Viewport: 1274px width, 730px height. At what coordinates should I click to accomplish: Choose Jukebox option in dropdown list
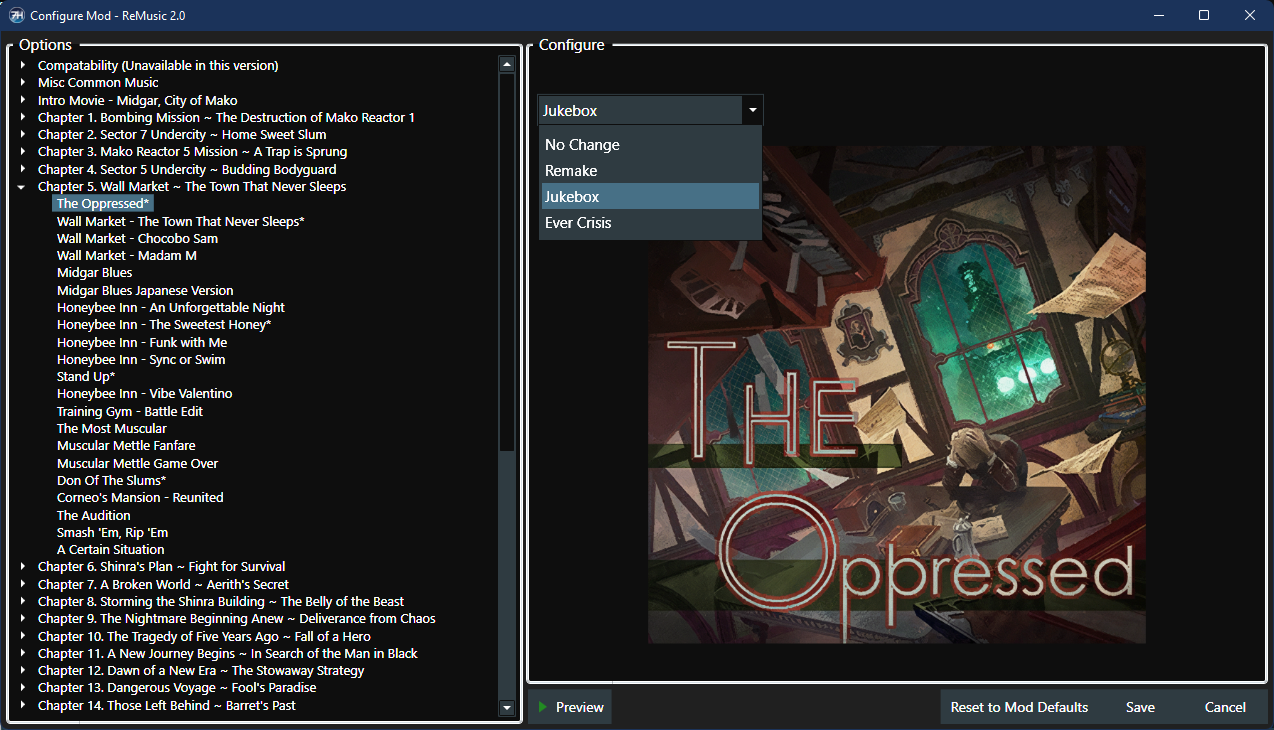coord(650,197)
